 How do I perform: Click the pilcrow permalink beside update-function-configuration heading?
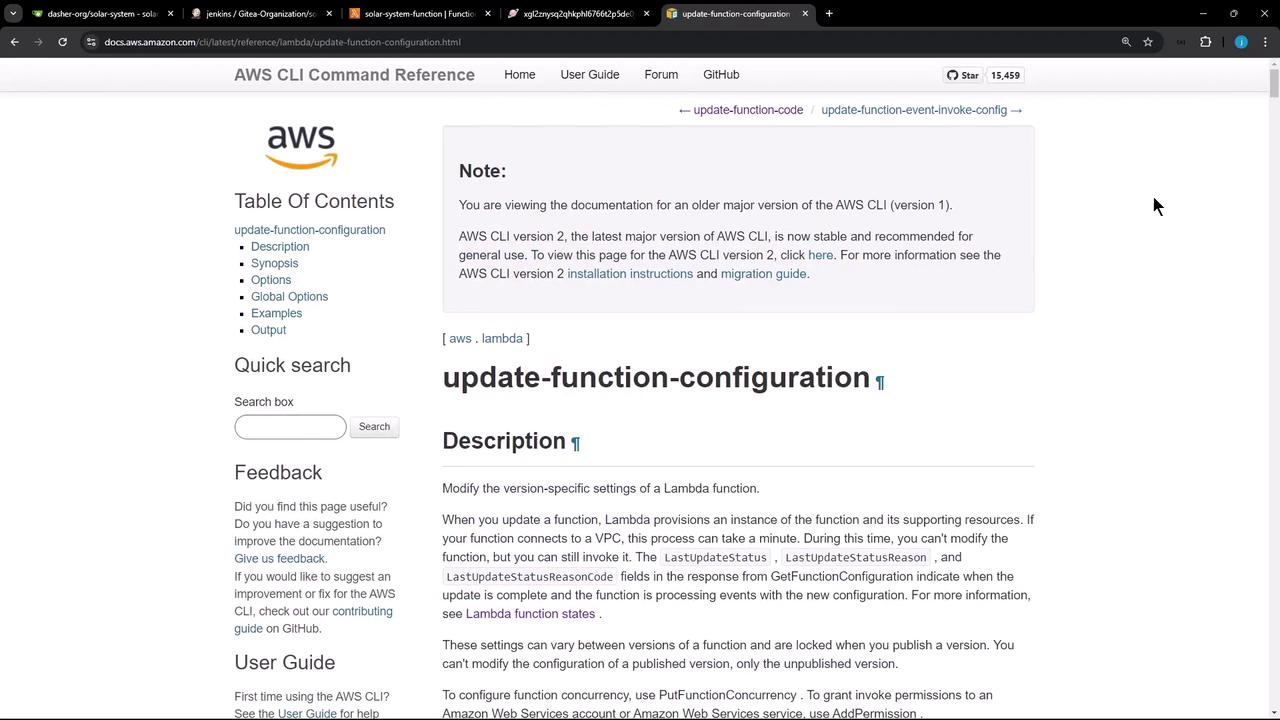(x=880, y=381)
